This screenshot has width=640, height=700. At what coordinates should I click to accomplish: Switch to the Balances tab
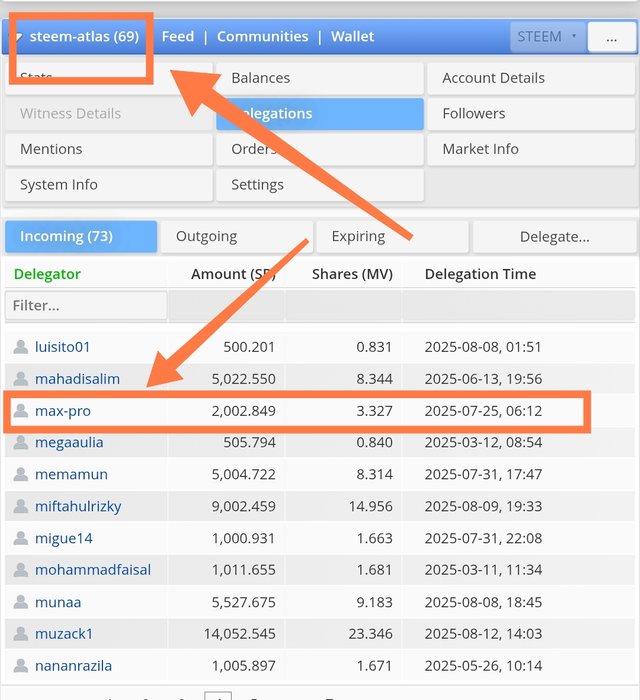(320, 78)
